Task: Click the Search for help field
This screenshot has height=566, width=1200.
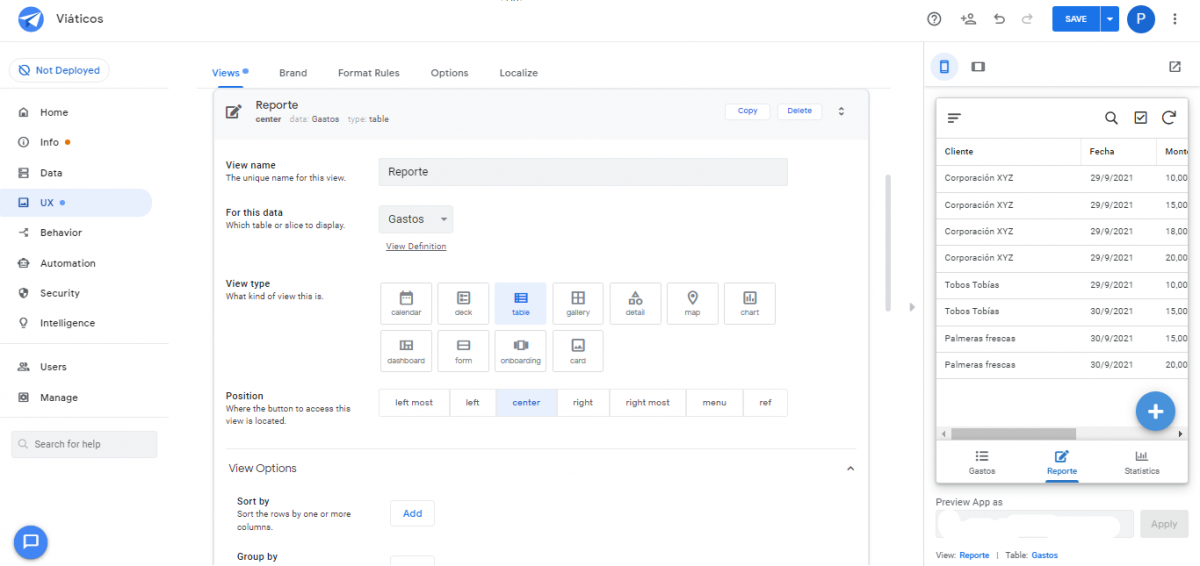Action: pos(84,444)
